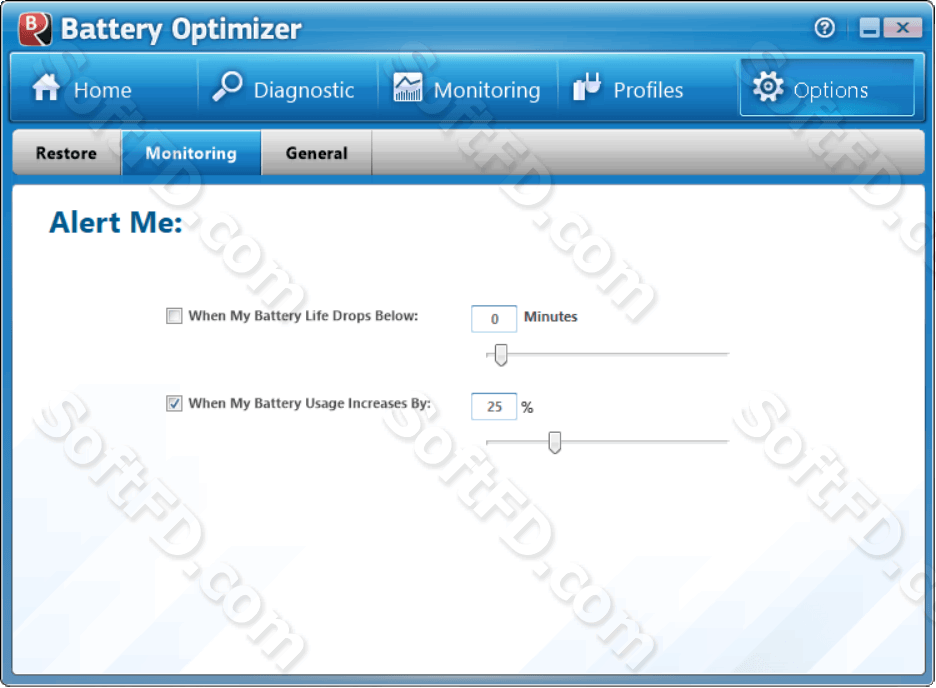Click the Options gear icon
Viewport: 936px width, 688px height.
click(768, 87)
